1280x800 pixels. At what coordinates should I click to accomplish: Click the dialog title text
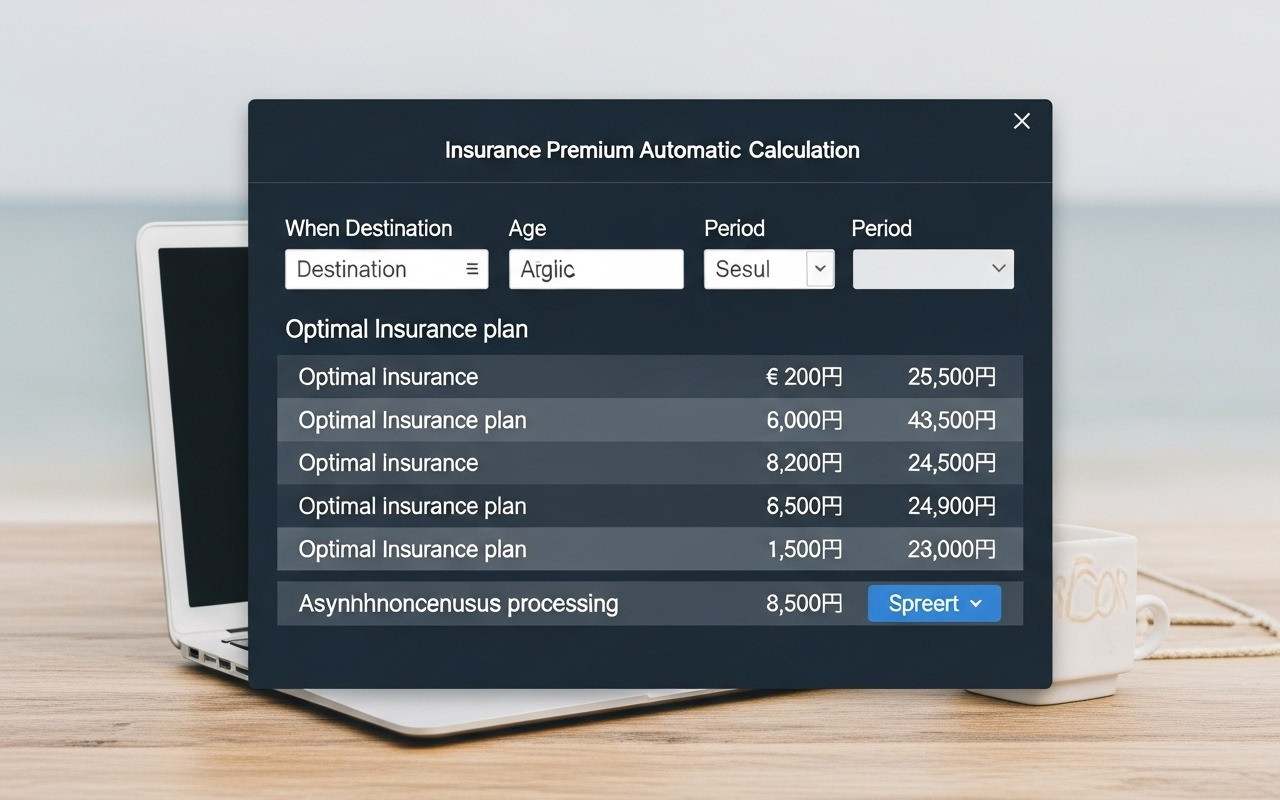tap(652, 150)
